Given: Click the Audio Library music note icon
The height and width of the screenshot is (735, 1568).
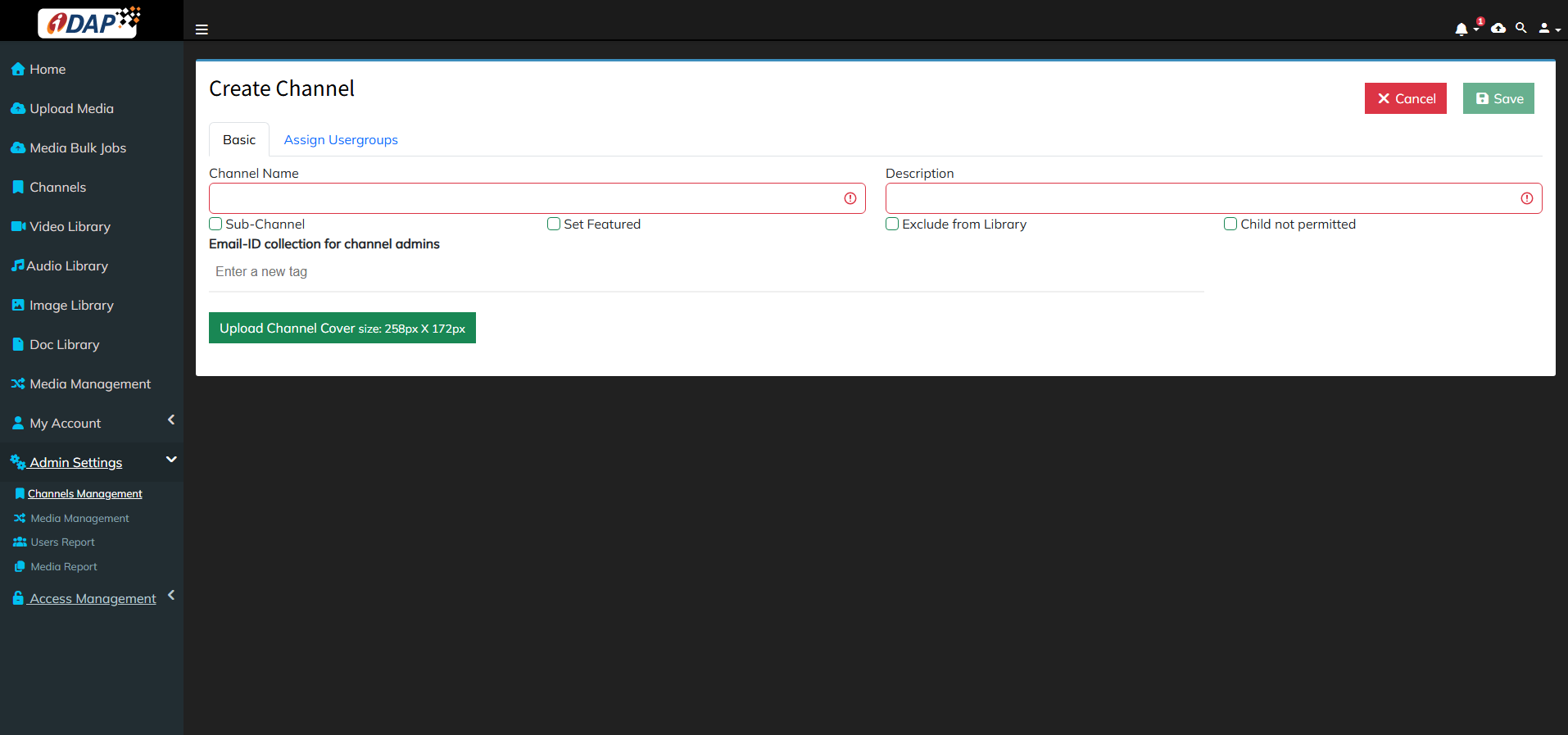Looking at the screenshot, I should coord(17,265).
